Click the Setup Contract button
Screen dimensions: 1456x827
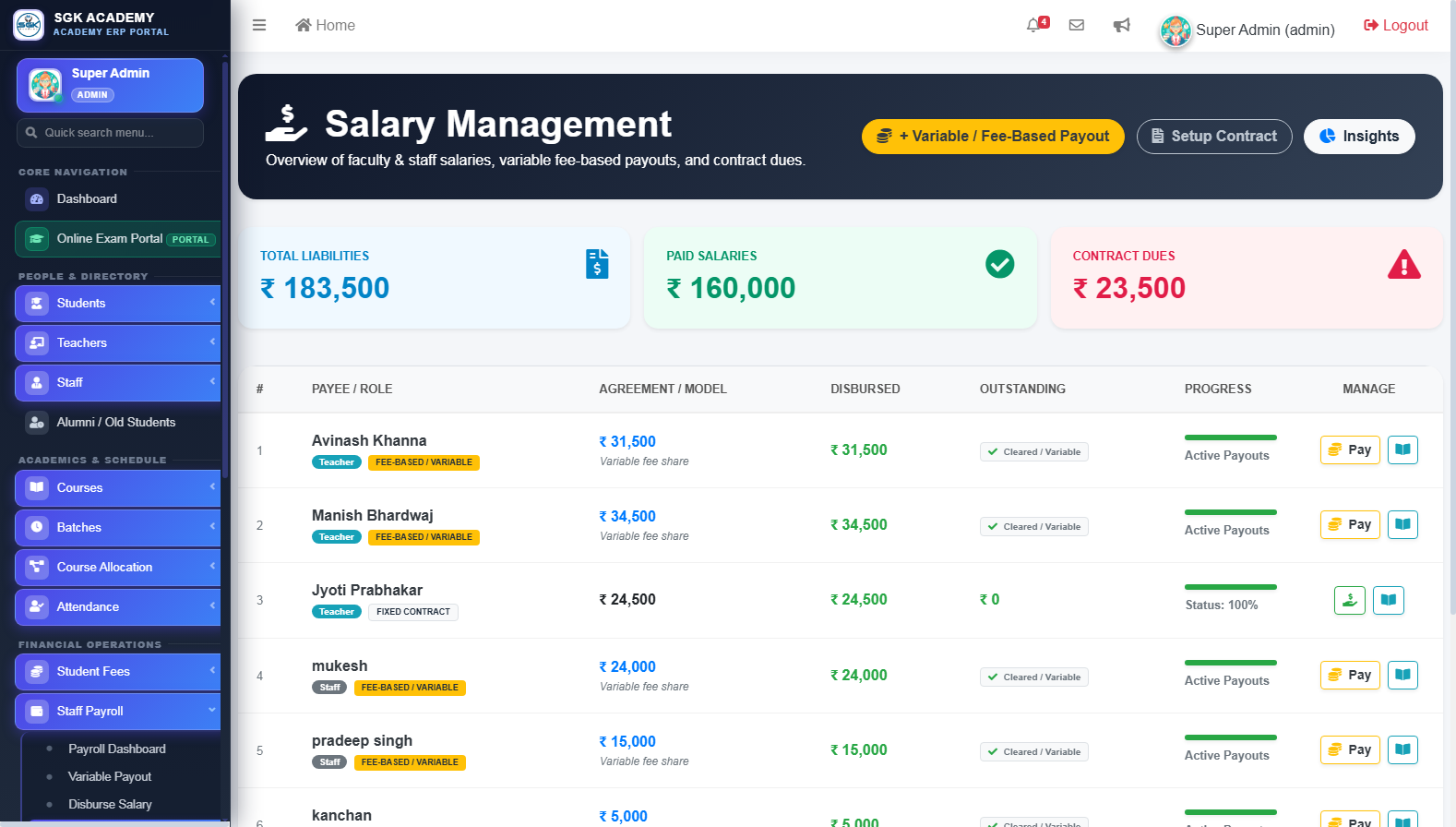pyautogui.click(x=1214, y=137)
